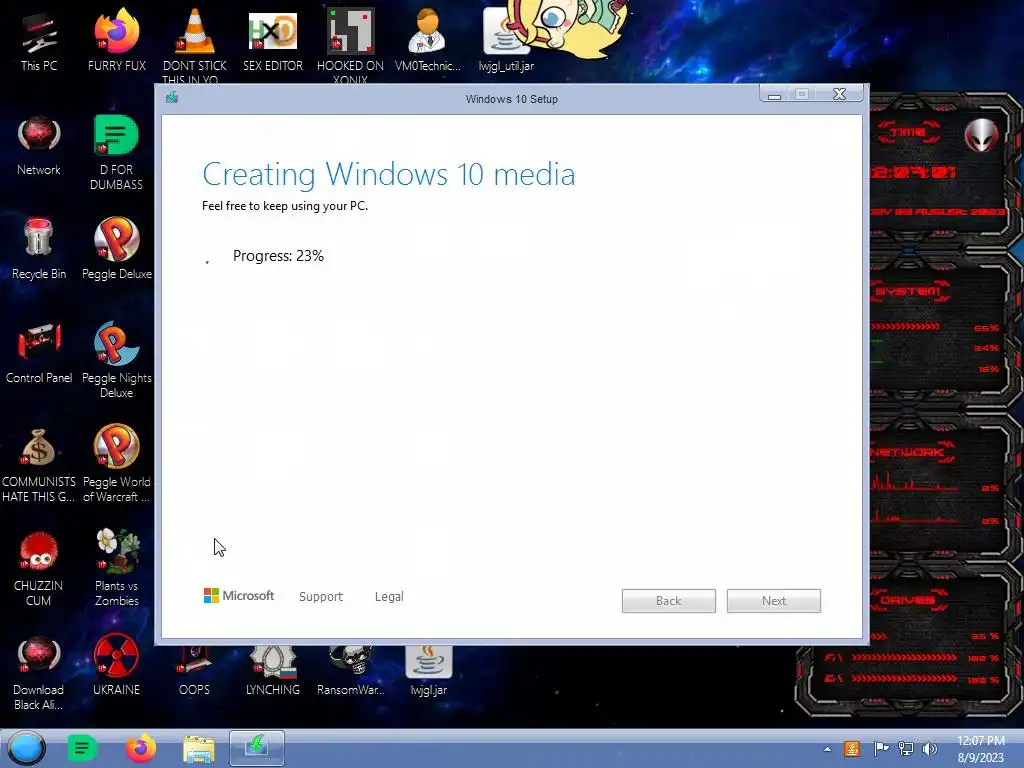The image size is (1024, 768).
Task: Open the Action Center flag icon
Action: (881, 748)
